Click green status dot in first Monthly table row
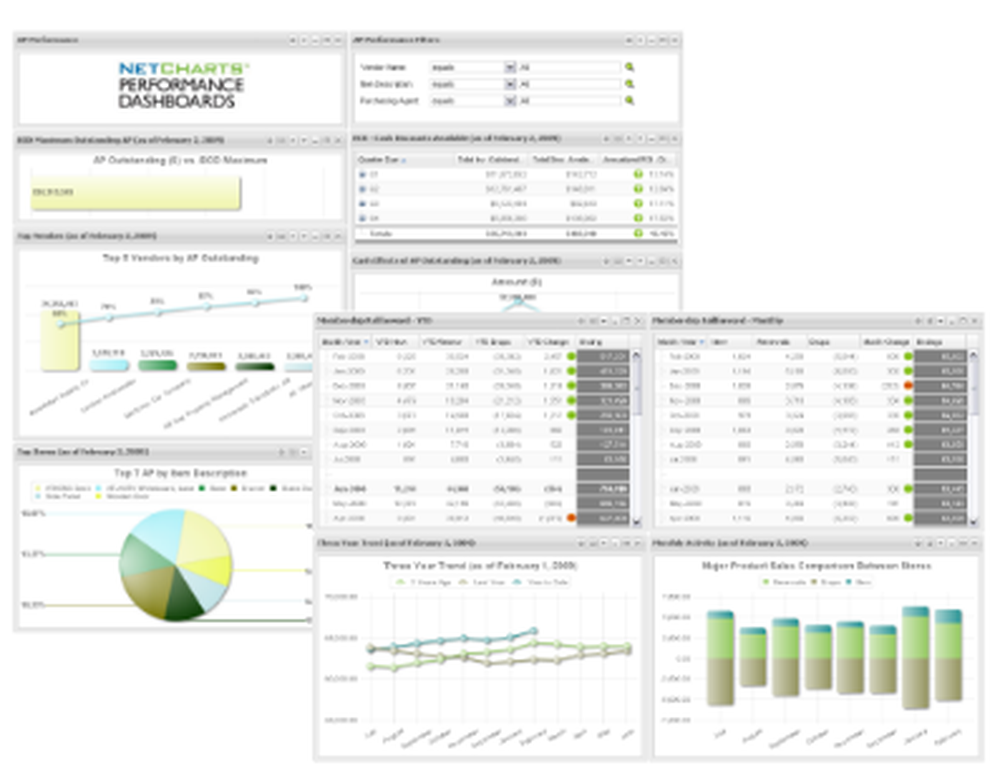Image resolution: width=1000 pixels, height=783 pixels. click(x=908, y=356)
